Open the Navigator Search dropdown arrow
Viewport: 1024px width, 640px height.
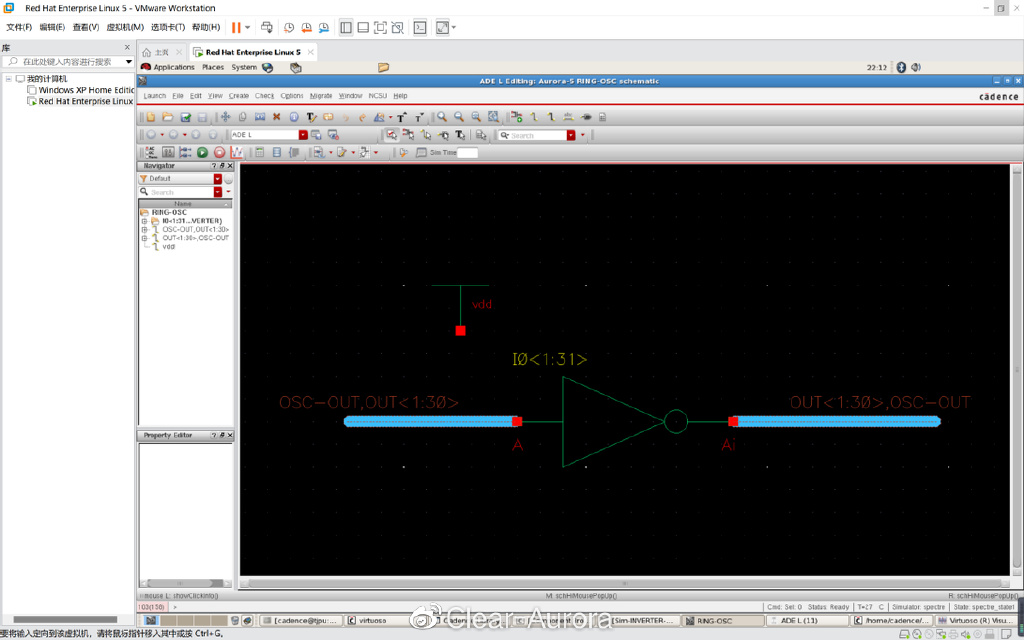217,192
